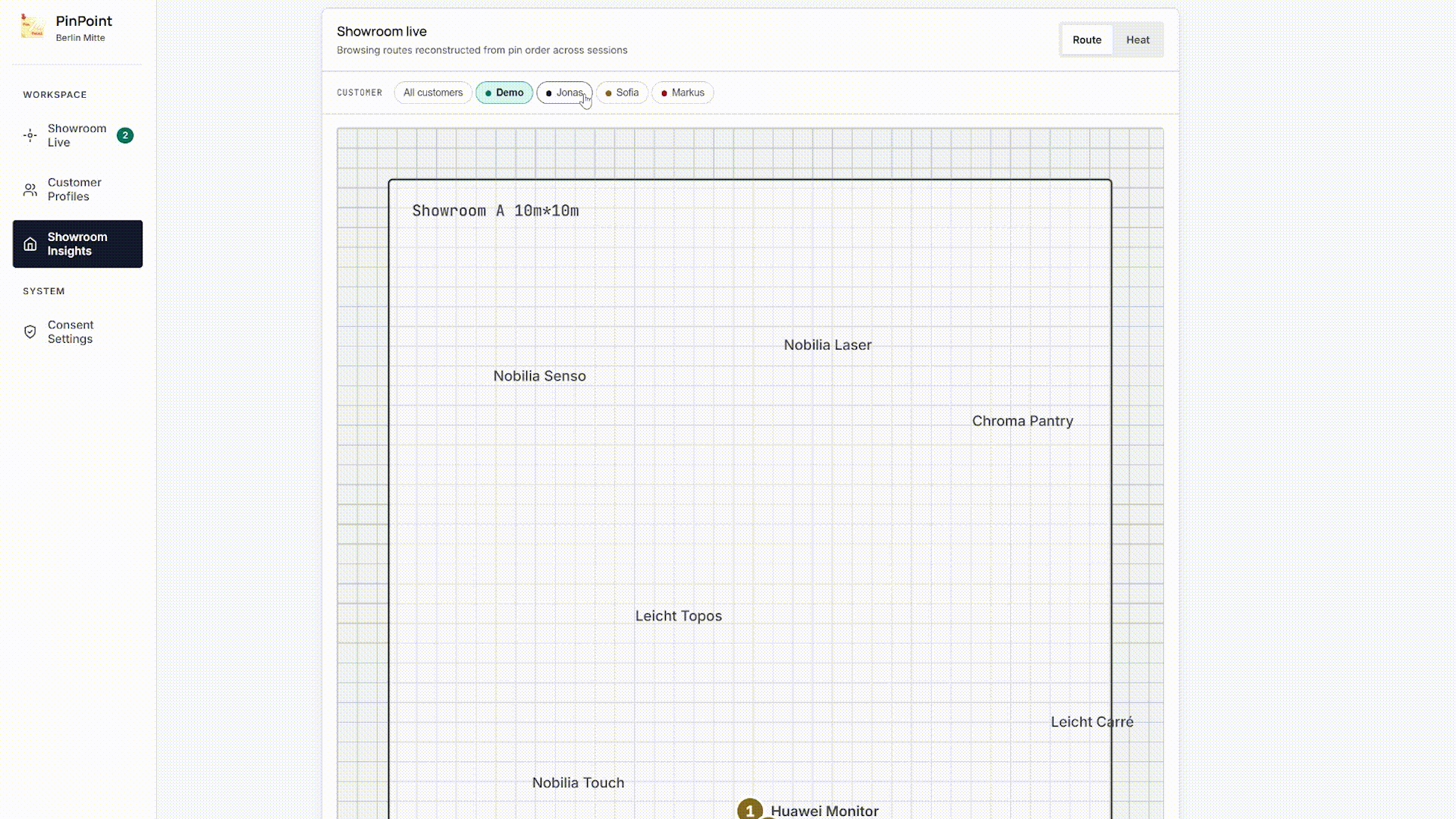Click route pin number 1 marker
Image resolution: width=1456 pixels, height=819 pixels.
[x=750, y=809]
